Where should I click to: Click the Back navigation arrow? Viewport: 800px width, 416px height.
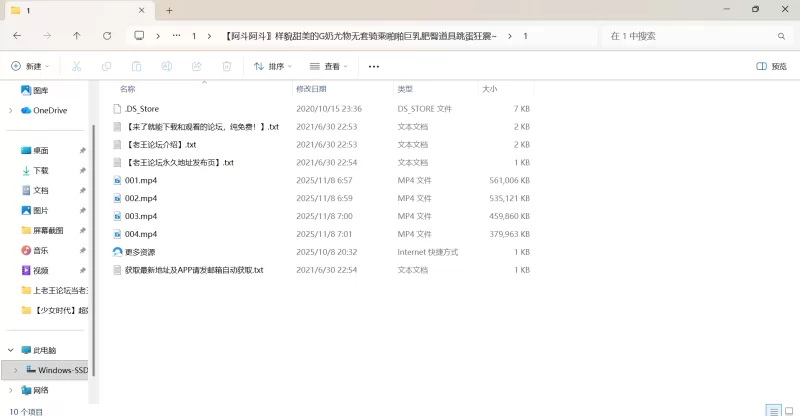(17, 36)
